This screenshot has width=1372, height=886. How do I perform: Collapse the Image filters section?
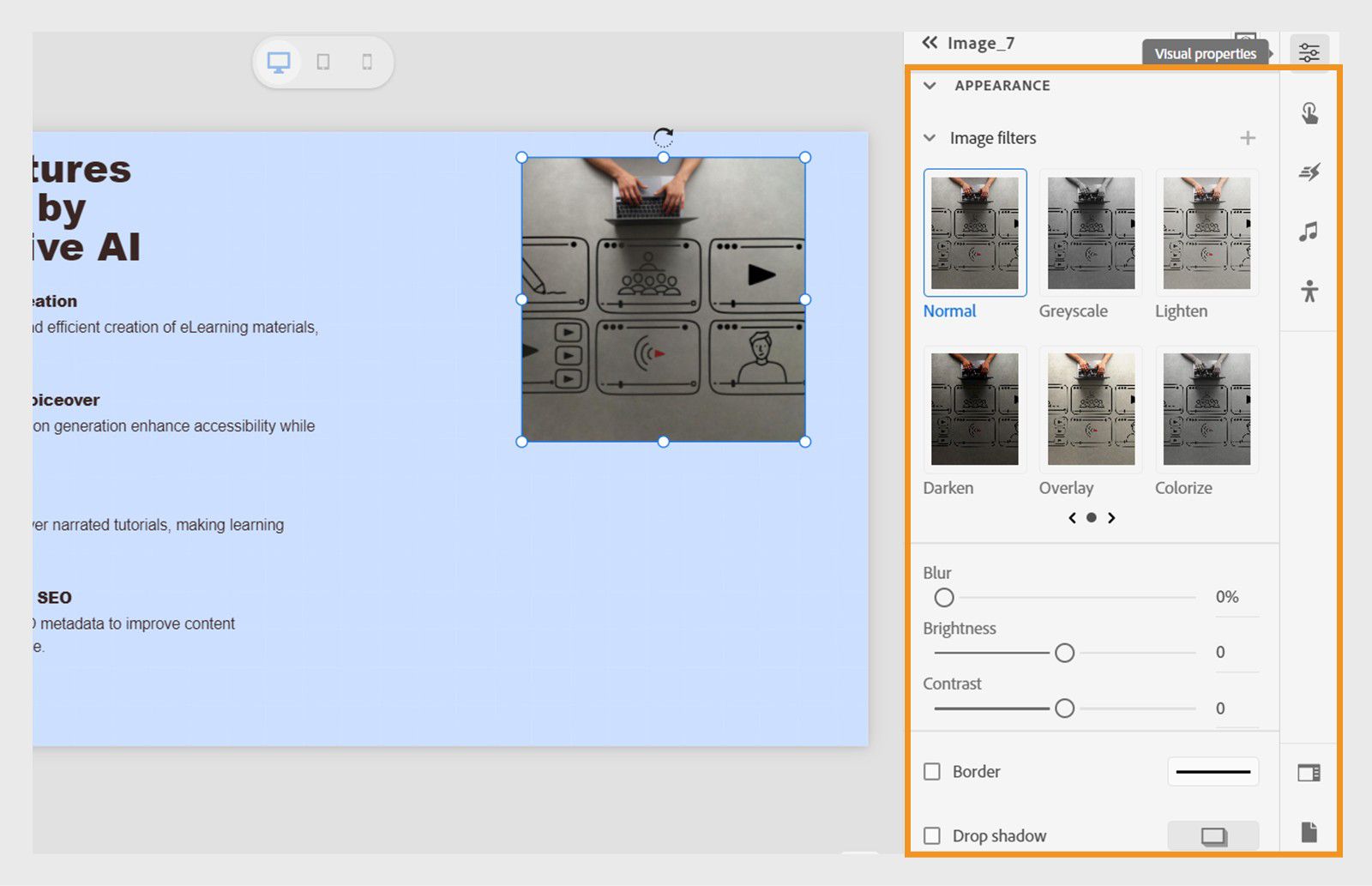[929, 137]
